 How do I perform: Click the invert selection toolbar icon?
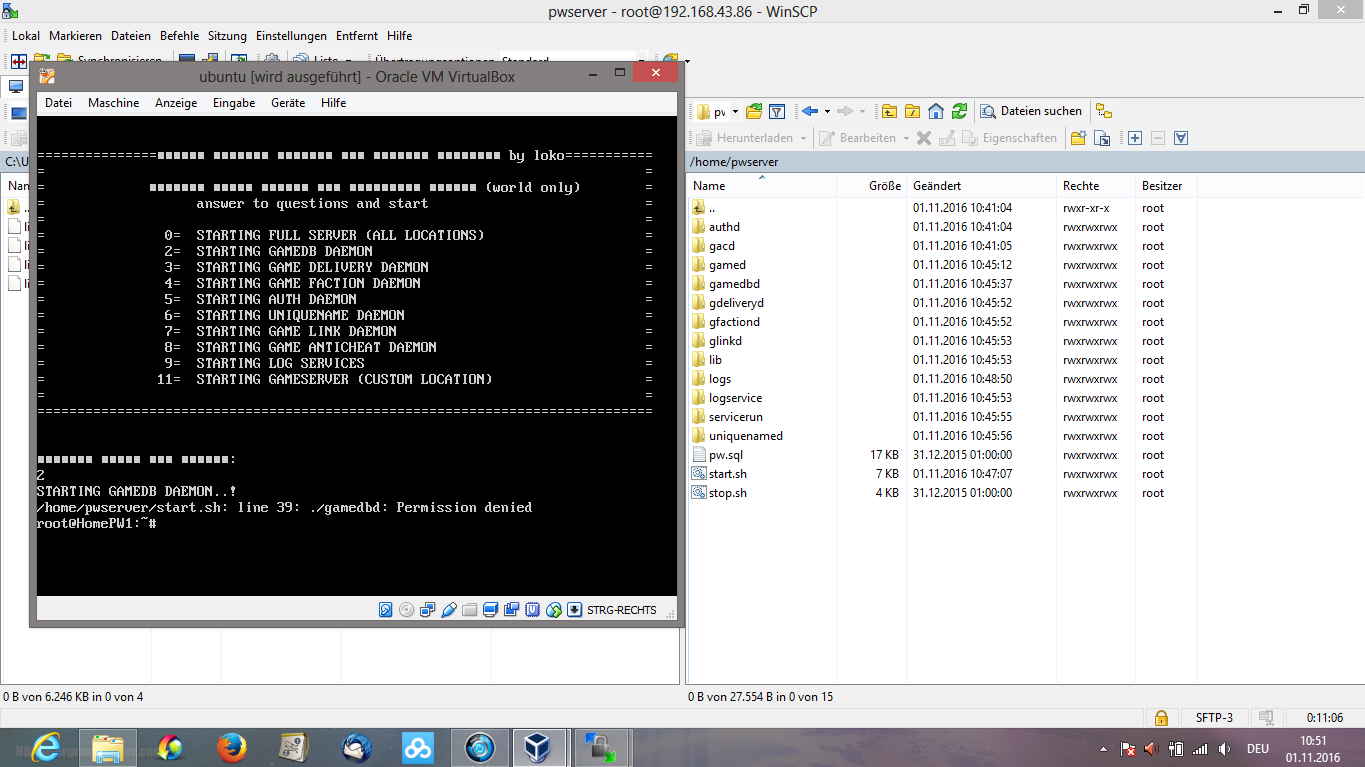1181,138
